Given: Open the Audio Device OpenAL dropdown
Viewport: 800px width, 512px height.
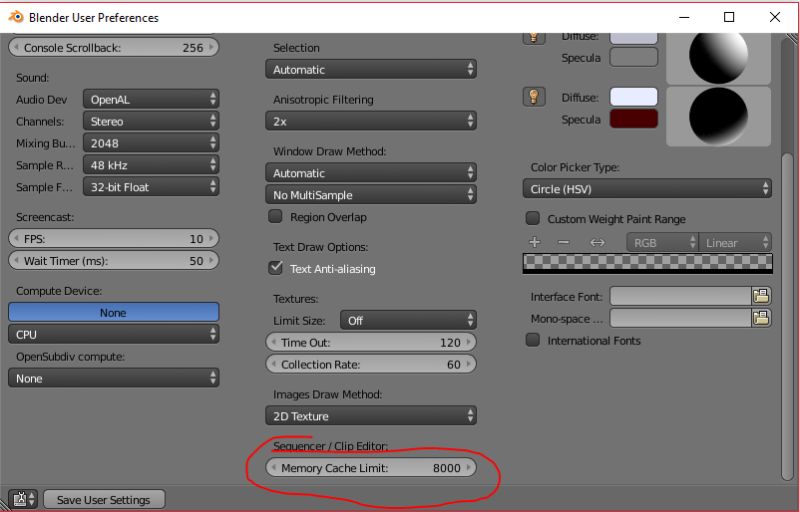Looking at the screenshot, I should click(151, 99).
